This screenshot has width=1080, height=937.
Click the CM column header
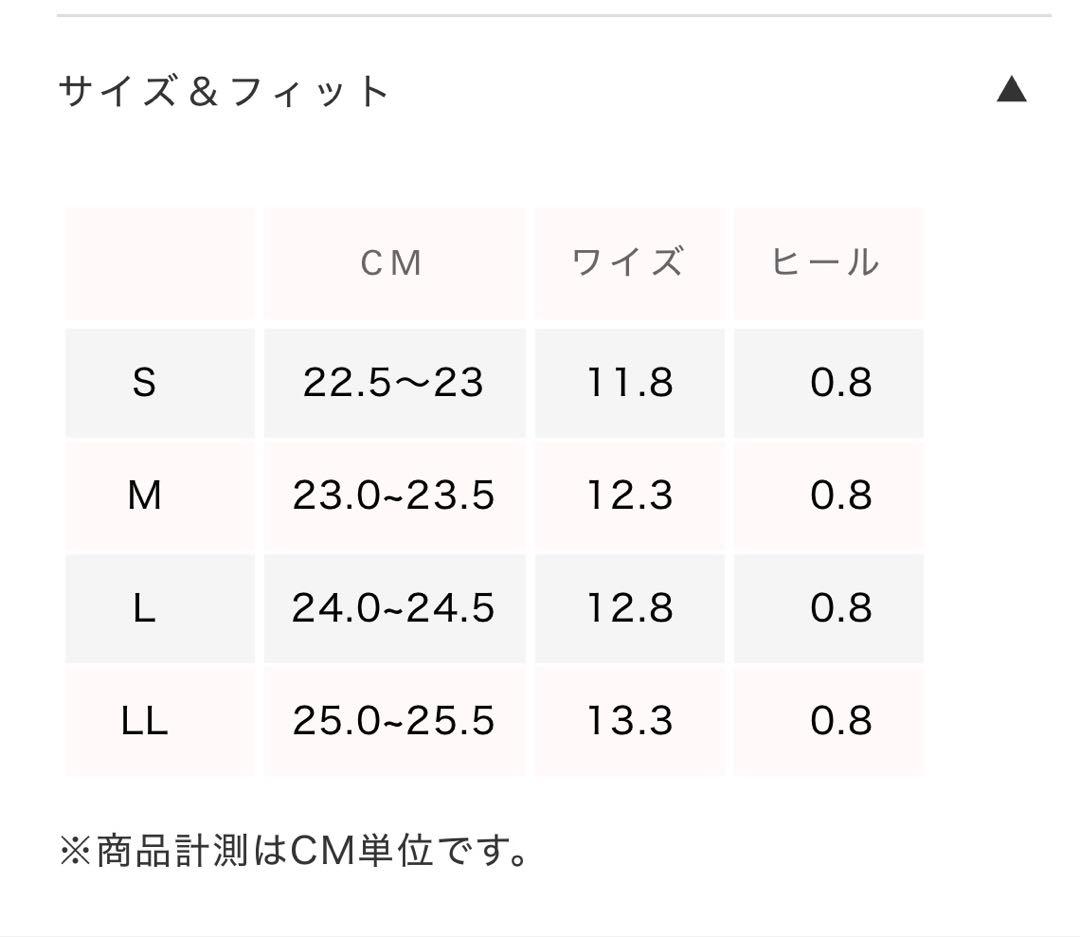pos(392,262)
